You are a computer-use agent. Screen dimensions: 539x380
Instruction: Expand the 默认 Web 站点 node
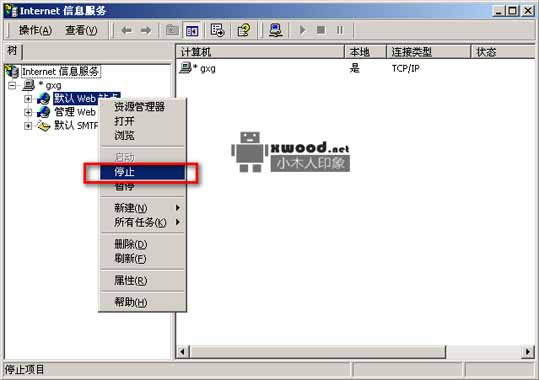pos(28,99)
